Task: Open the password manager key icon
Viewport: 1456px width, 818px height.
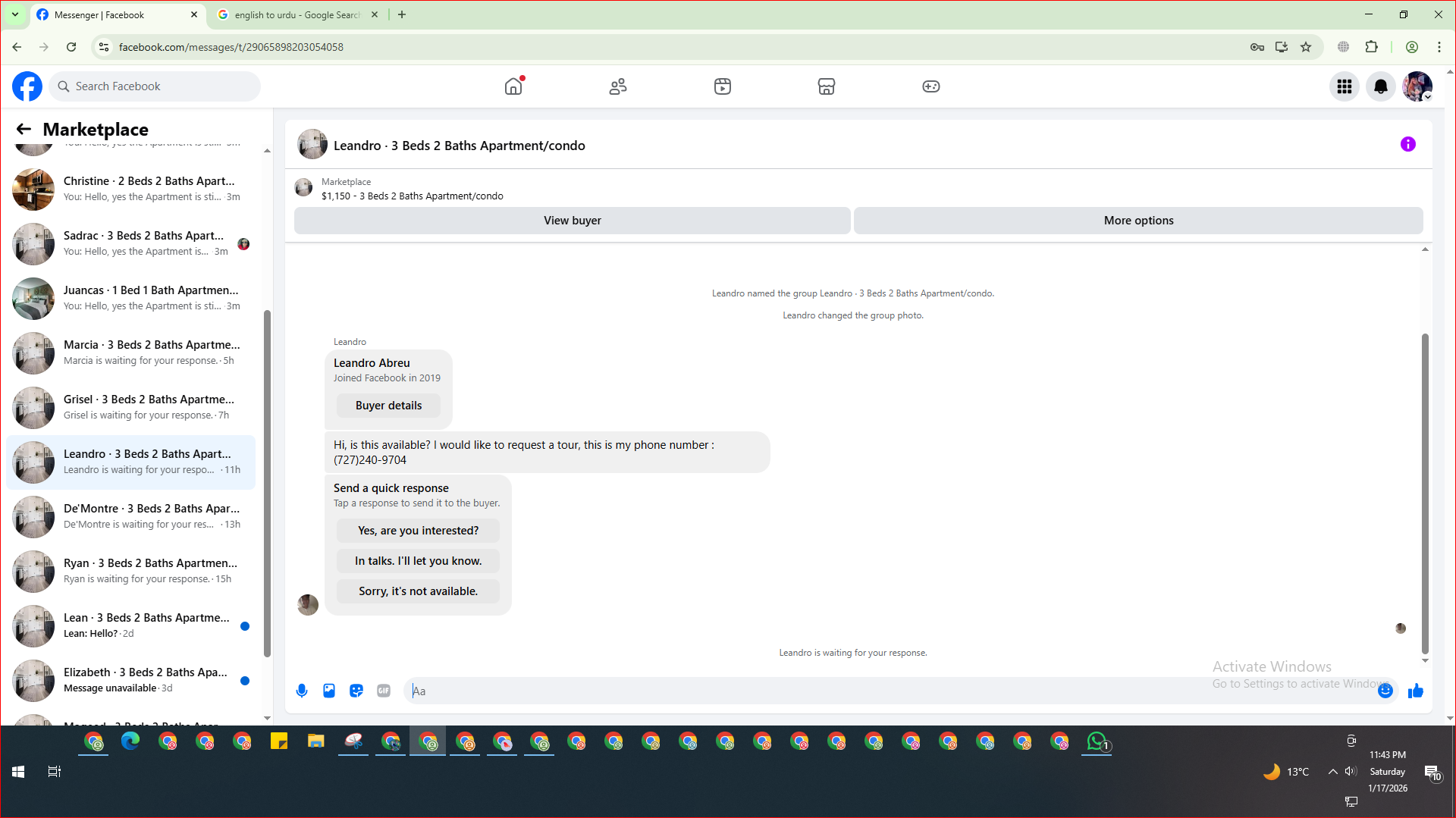Action: 1257,47
